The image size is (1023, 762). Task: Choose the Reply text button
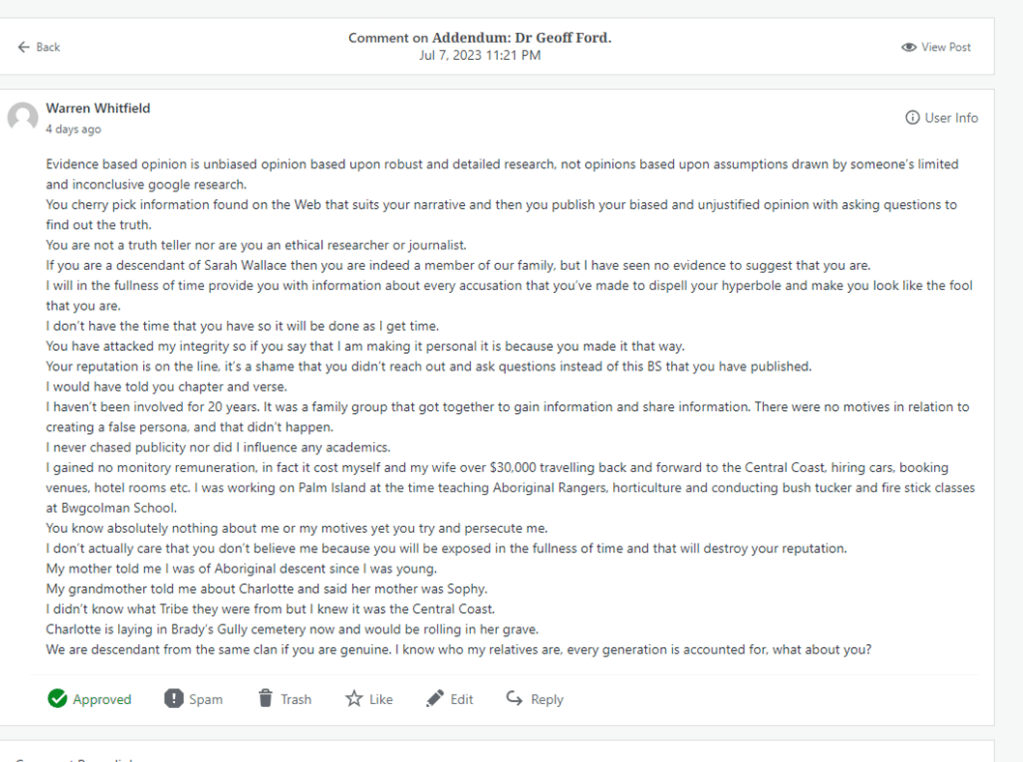coord(547,700)
